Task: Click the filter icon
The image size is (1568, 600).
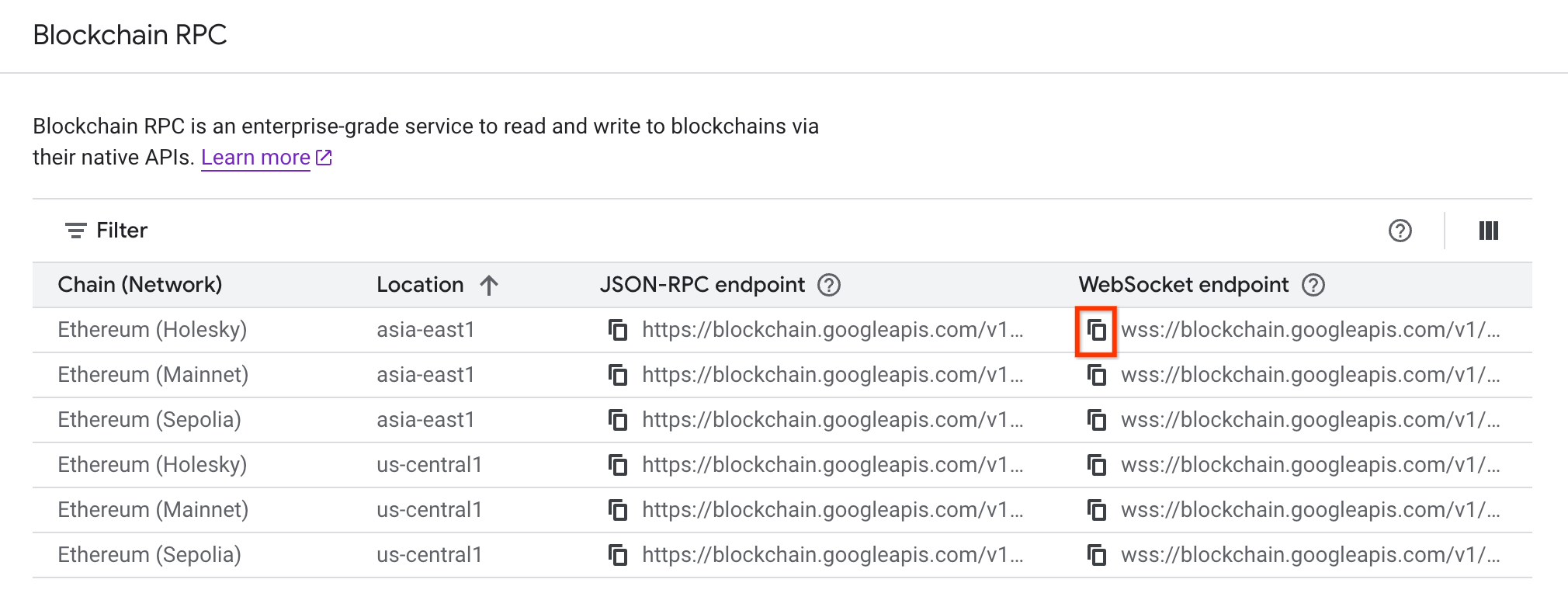Action: [75, 230]
